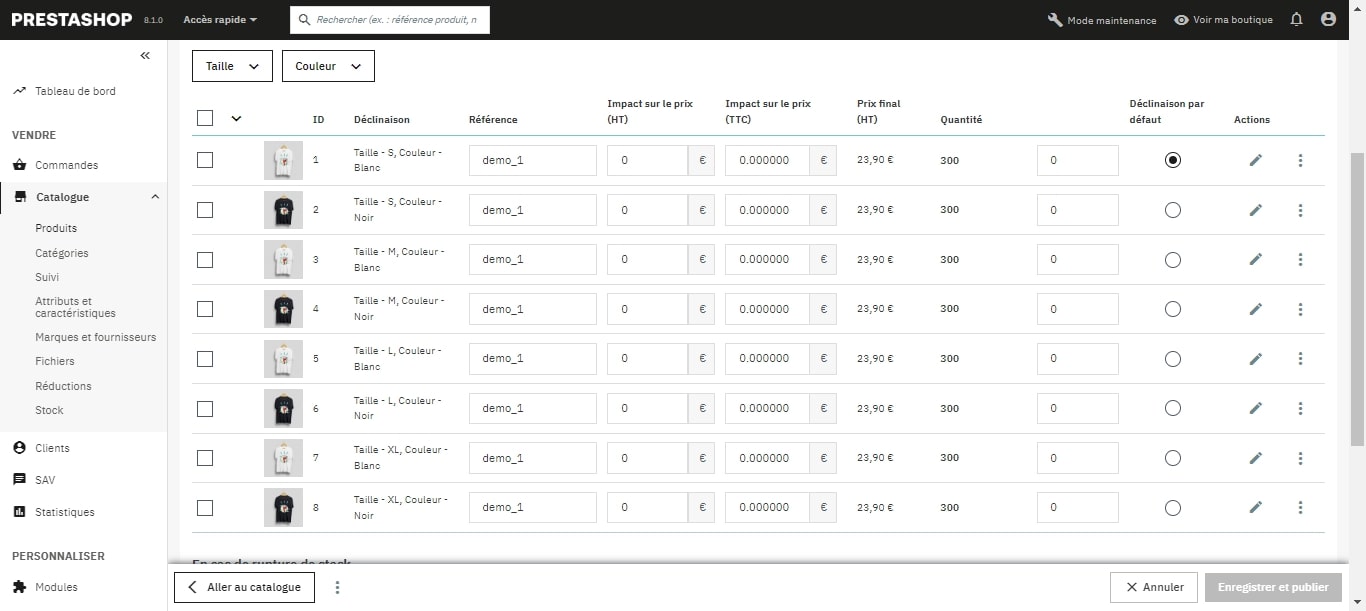The image size is (1366, 611).
Task: Edit combination ID 3 pencil icon
Action: (1256, 259)
